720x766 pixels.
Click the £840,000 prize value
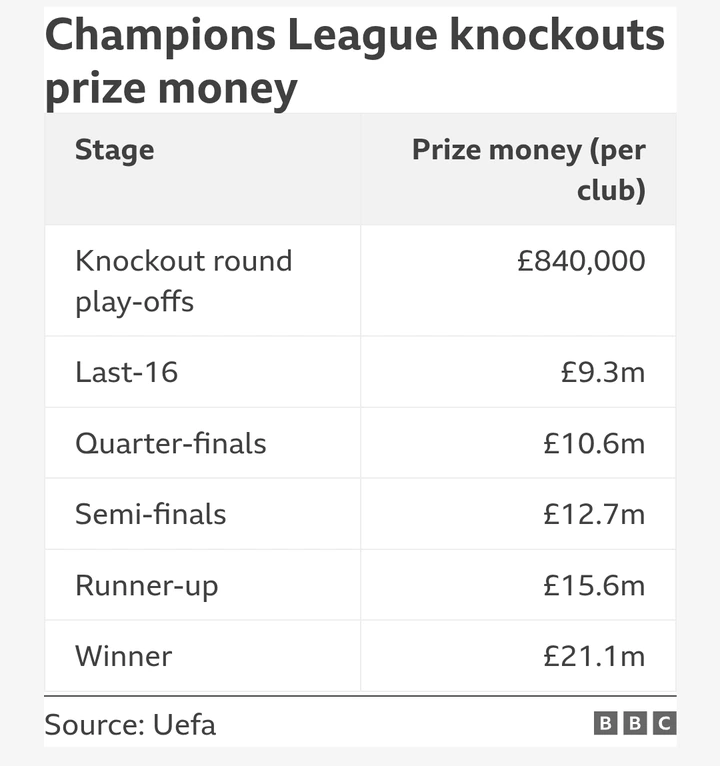coord(581,260)
